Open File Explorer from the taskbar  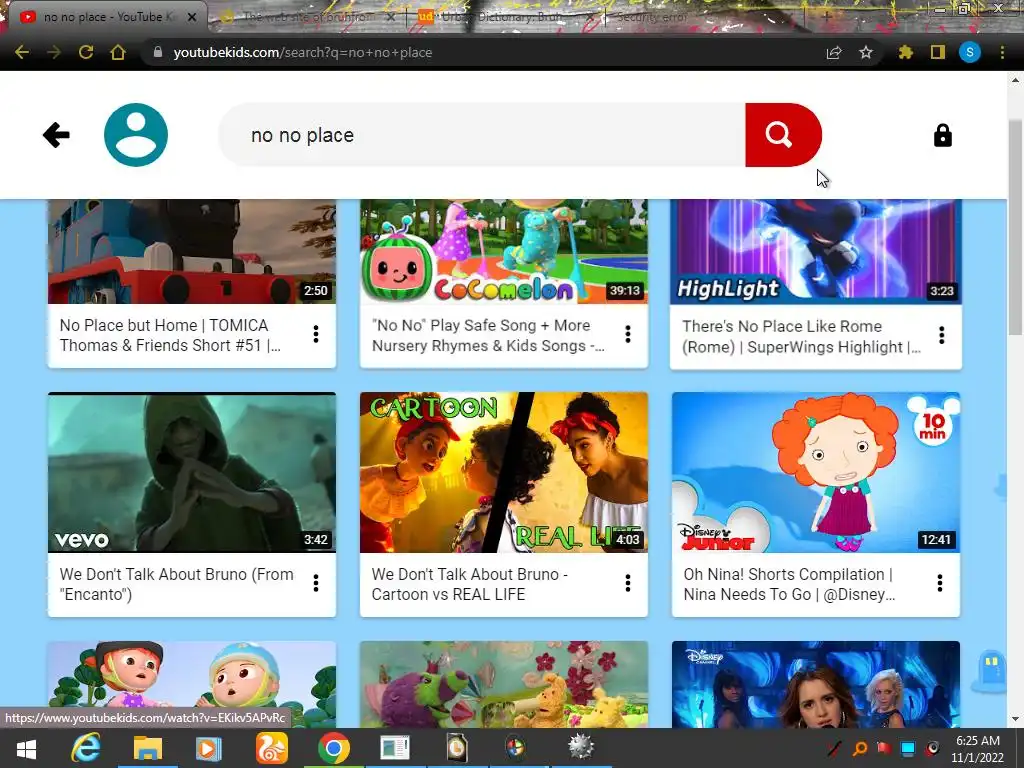click(148, 748)
